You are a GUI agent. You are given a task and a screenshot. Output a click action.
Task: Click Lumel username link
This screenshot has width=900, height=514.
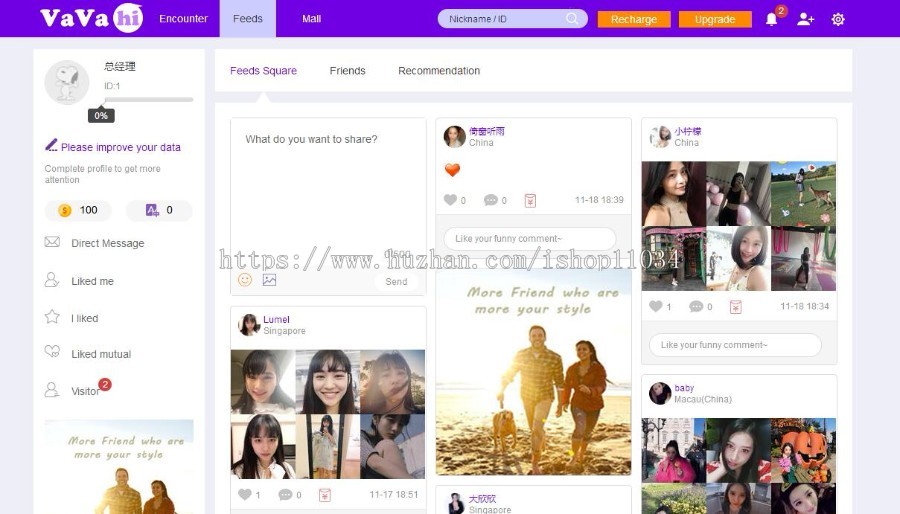tap(276, 320)
